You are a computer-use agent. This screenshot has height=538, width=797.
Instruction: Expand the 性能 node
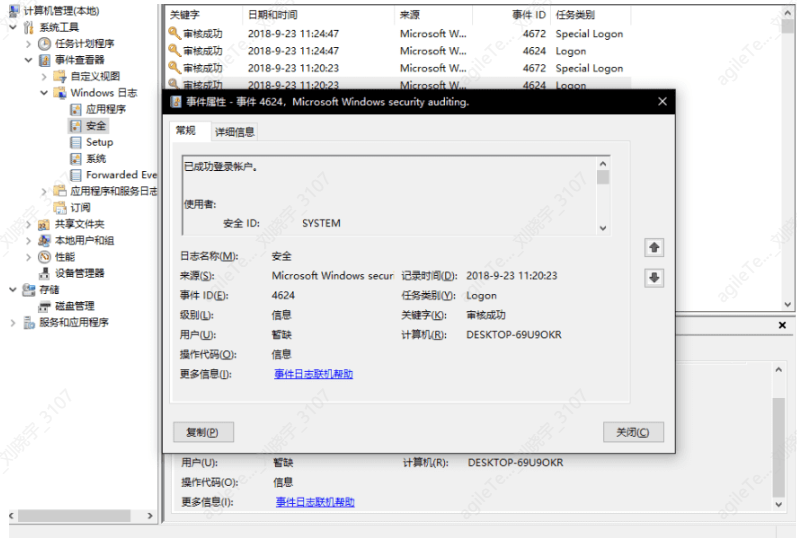pos(28,257)
